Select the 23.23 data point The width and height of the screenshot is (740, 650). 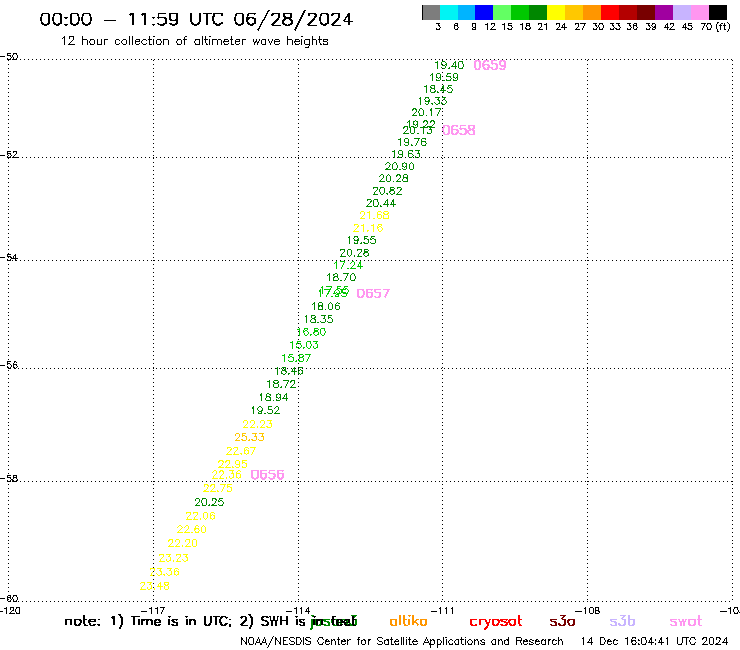[174, 557]
